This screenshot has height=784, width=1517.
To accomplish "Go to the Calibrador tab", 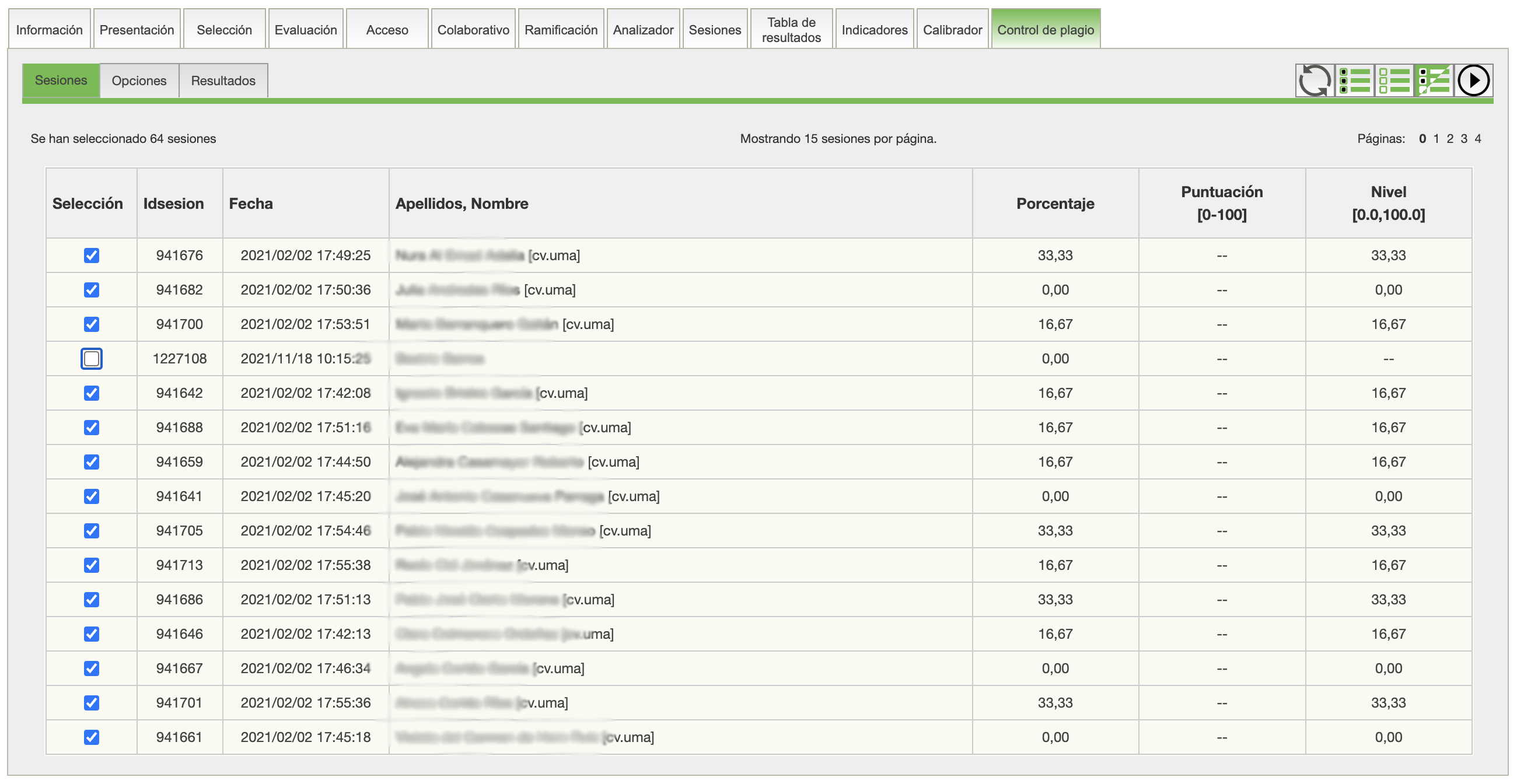I will (x=952, y=29).
